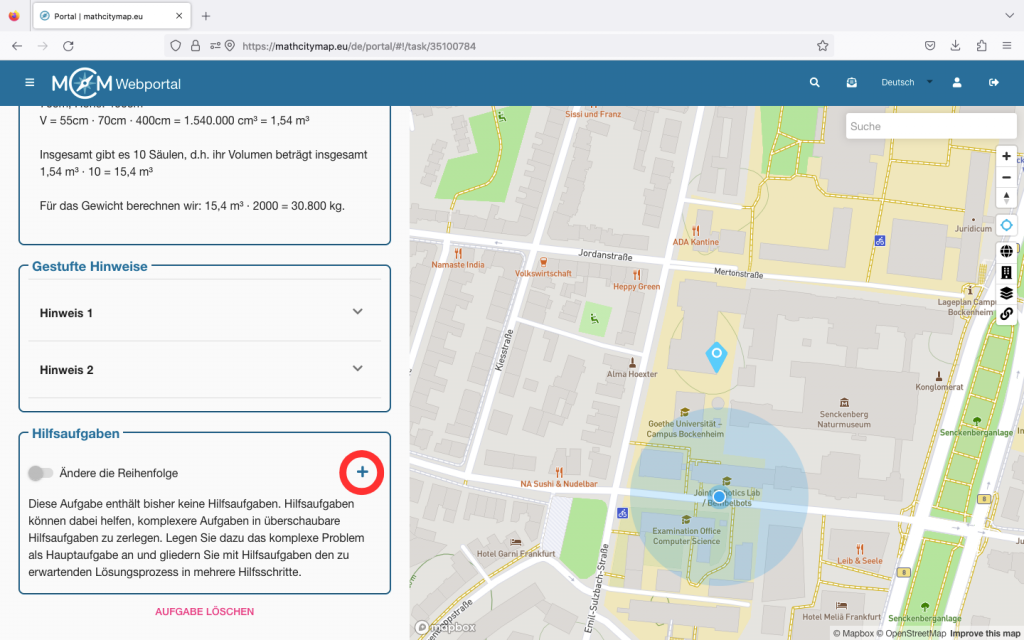Click the chain link icon on map

[1006, 314]
